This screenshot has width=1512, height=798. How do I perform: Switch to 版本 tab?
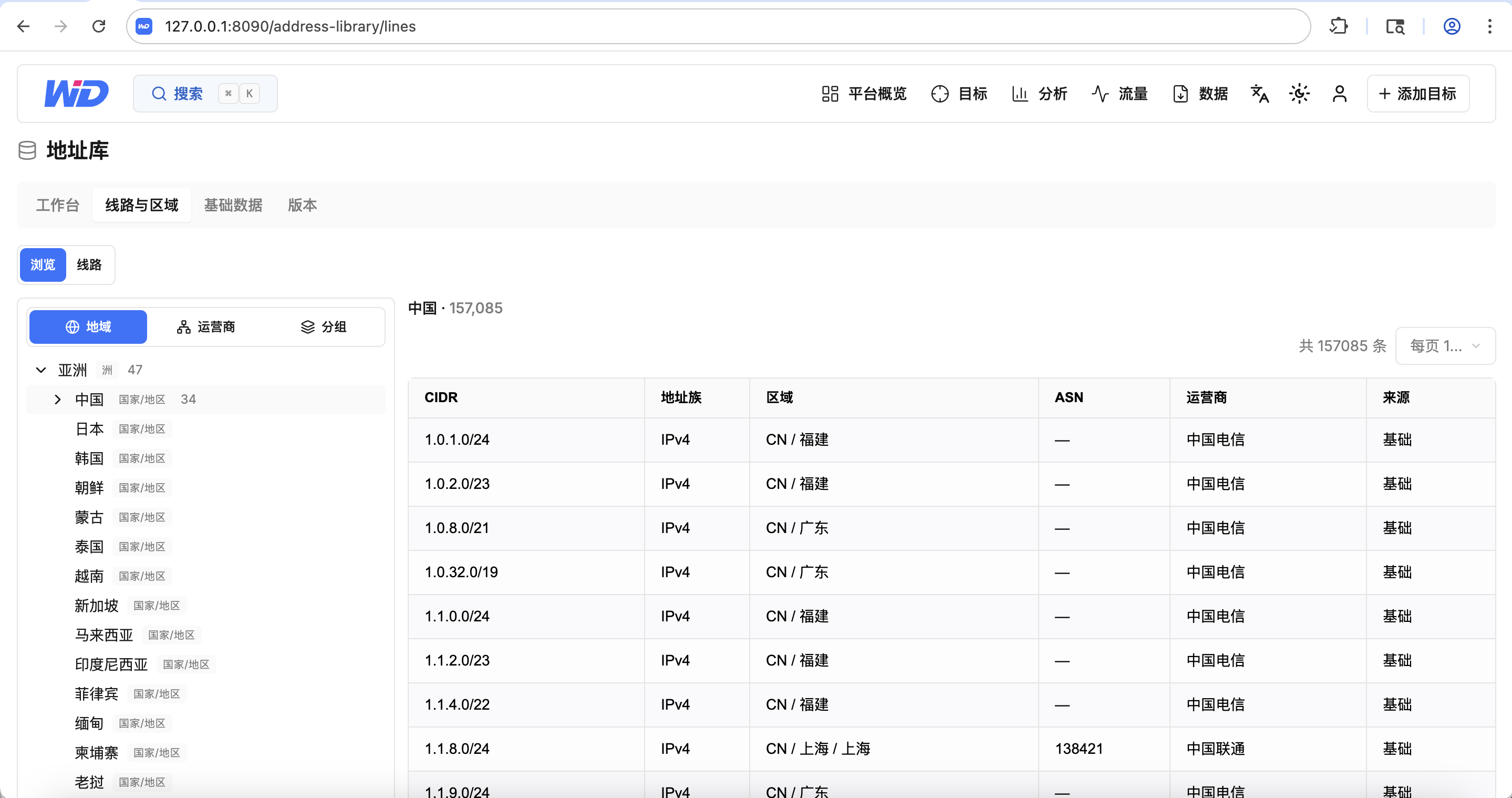pyautogui.click(x=302, y=205)
